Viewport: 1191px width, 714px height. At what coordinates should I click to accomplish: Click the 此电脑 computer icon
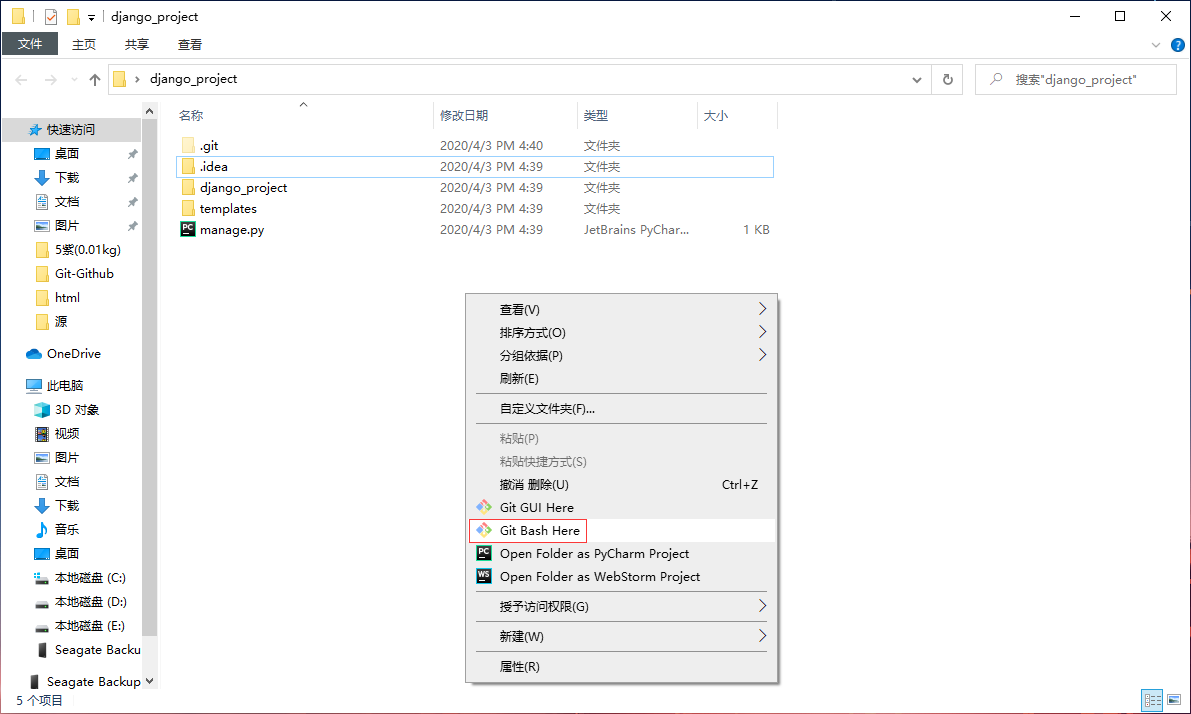point(33,386)
